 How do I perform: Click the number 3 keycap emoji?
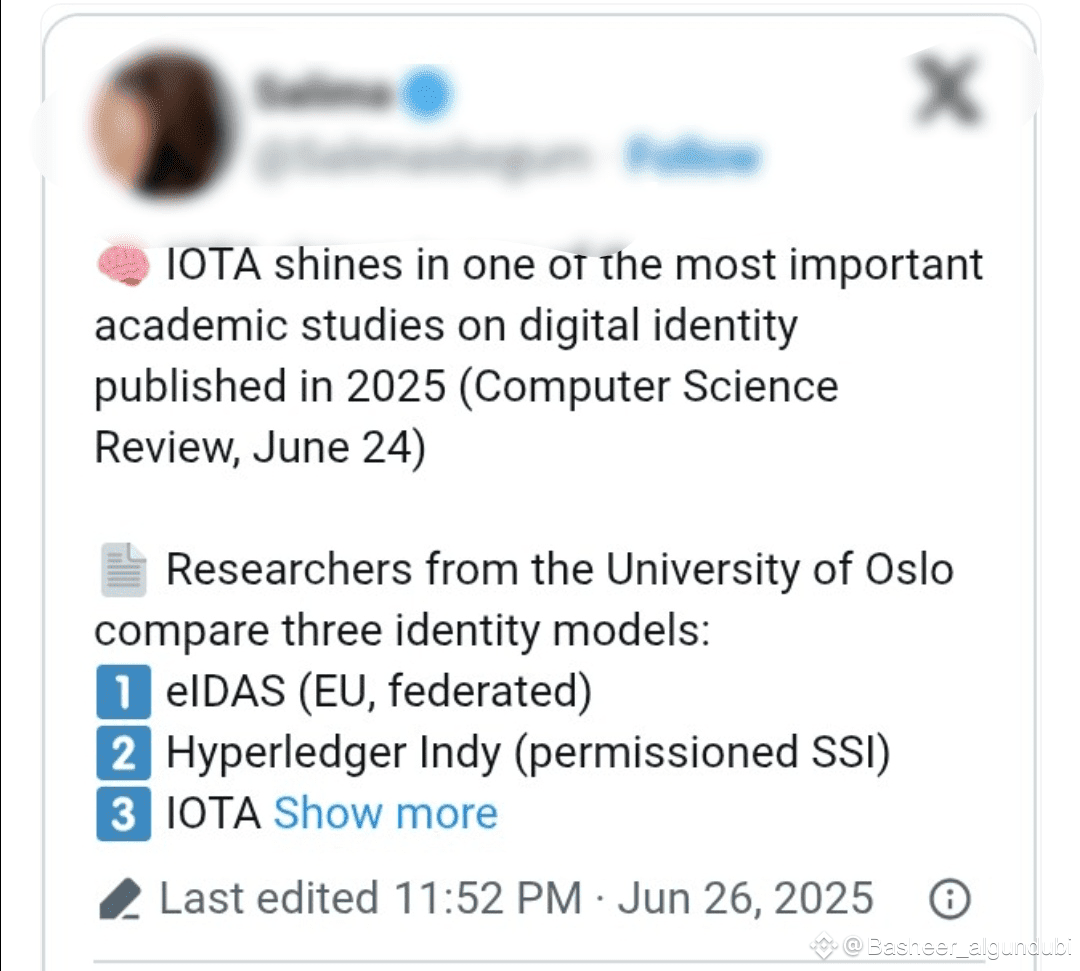(x=123, y=814)
